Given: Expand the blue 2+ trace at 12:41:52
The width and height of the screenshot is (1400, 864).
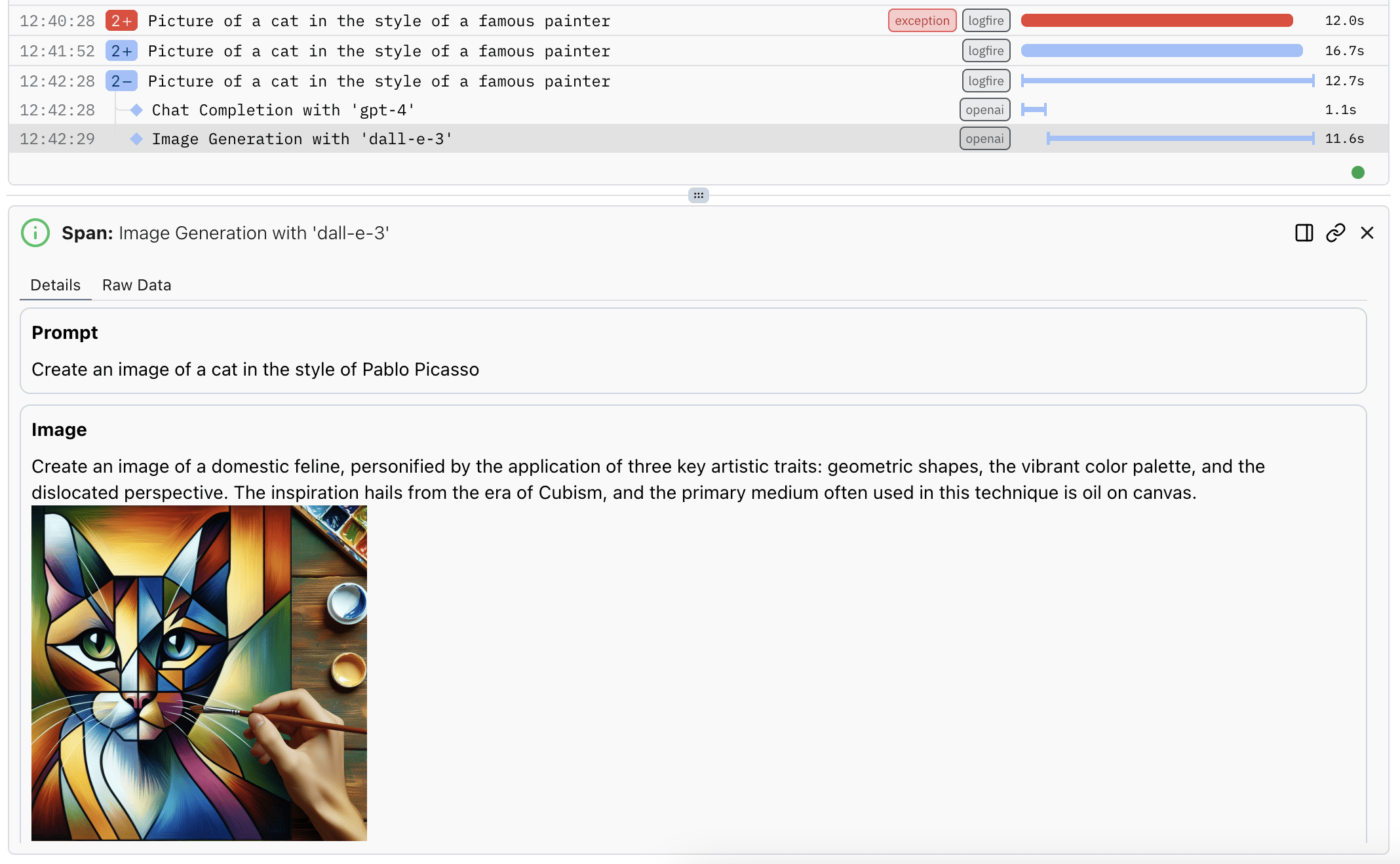Looking at the screenshot, I should tap(121, 51).
